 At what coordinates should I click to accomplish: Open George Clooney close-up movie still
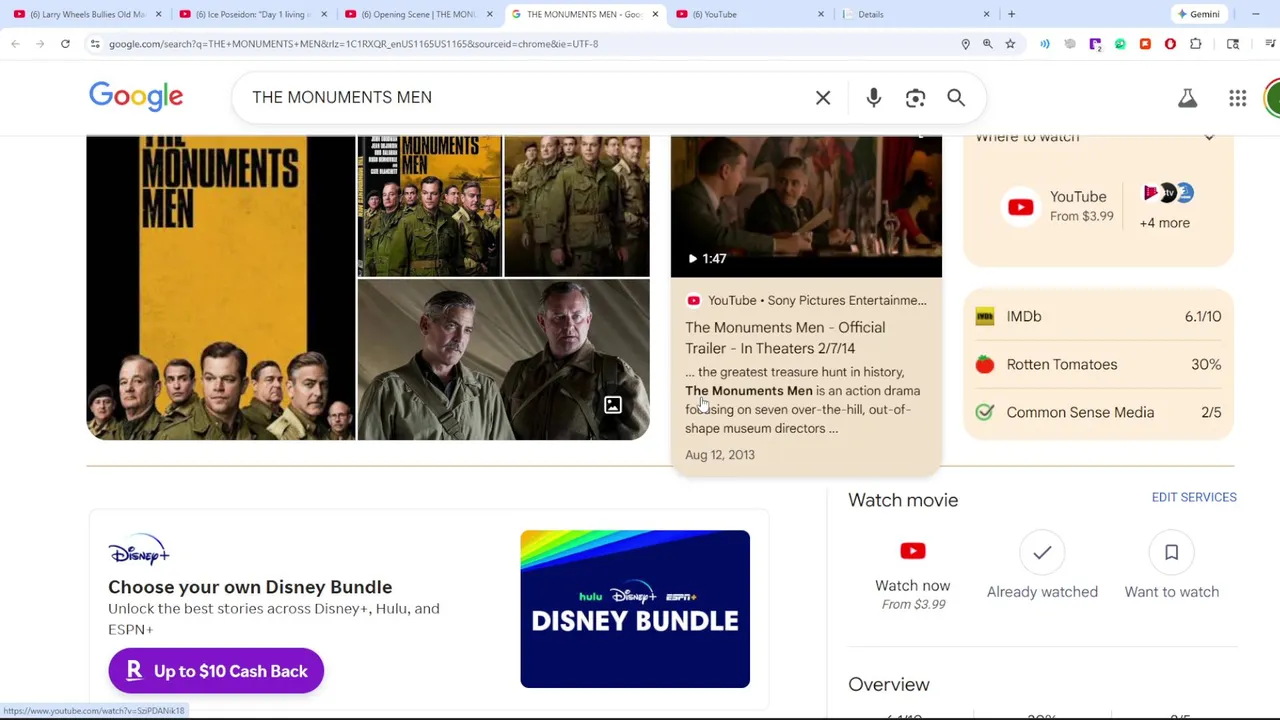coord(503,360)
